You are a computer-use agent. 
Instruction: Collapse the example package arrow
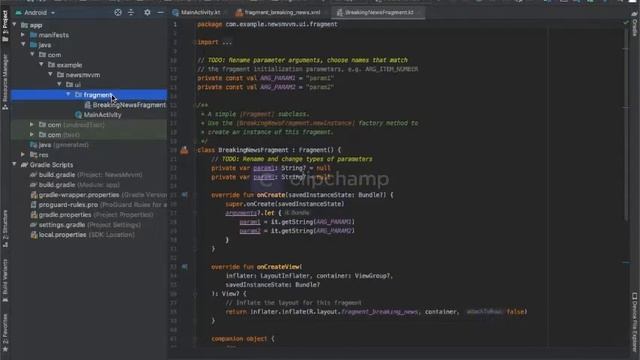coord(41,65)
